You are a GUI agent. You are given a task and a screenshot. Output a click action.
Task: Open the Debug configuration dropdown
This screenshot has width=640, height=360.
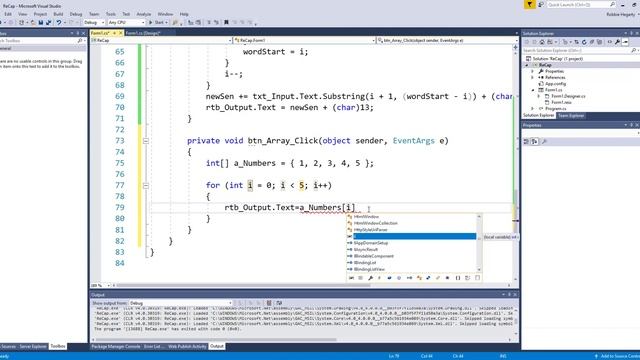94,22
